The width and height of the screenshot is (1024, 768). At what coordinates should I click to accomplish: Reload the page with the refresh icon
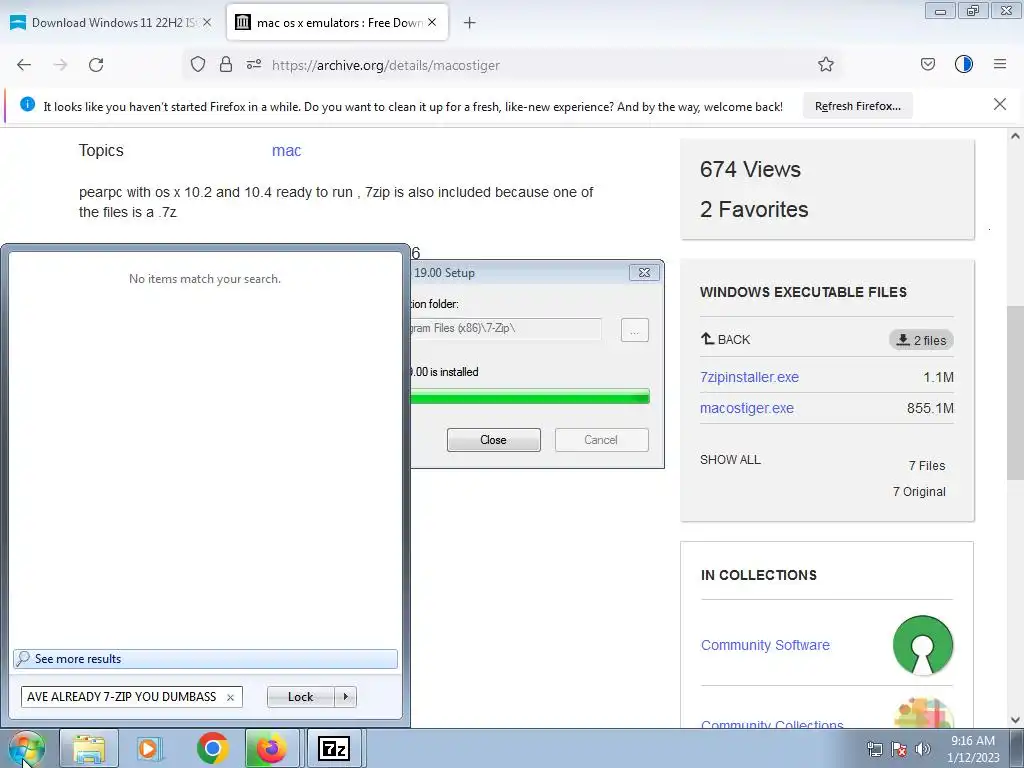[96, 65]
